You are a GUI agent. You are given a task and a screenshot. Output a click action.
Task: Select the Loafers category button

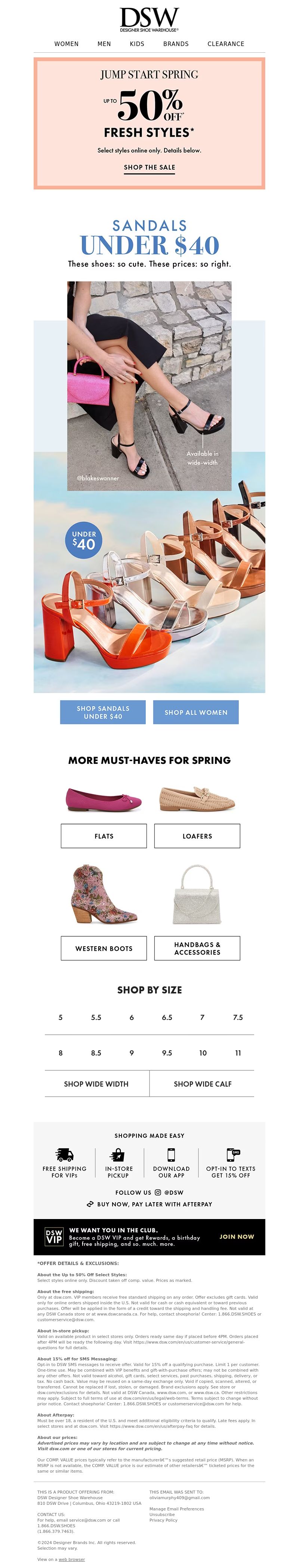[197, 836]
